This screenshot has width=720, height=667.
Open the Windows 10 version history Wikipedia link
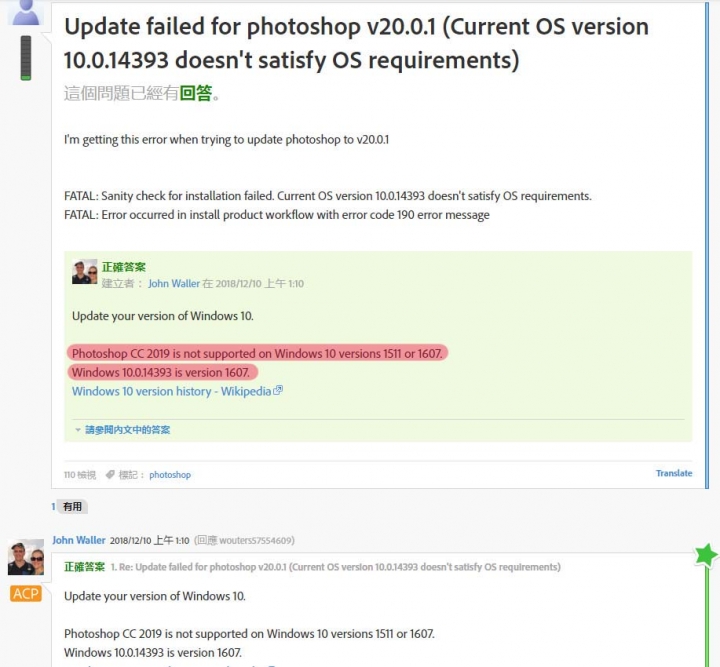pyautogui.click(x=172, y=391)
